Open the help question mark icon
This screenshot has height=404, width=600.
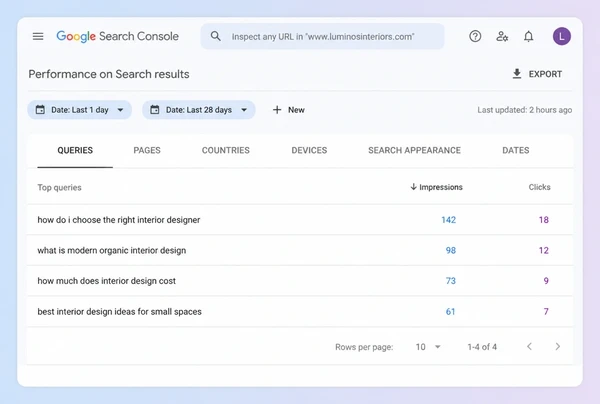(475, 36)
